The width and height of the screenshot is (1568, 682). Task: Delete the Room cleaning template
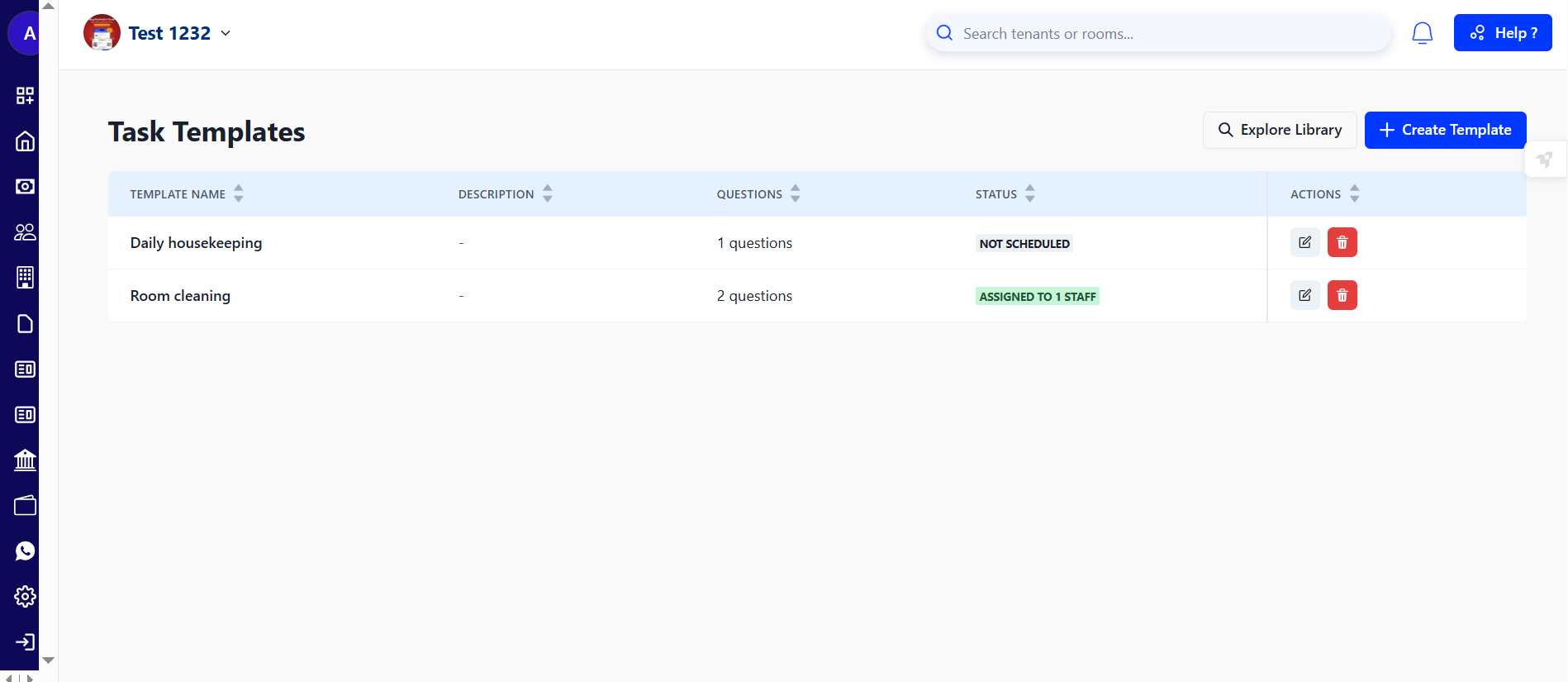1342,296
